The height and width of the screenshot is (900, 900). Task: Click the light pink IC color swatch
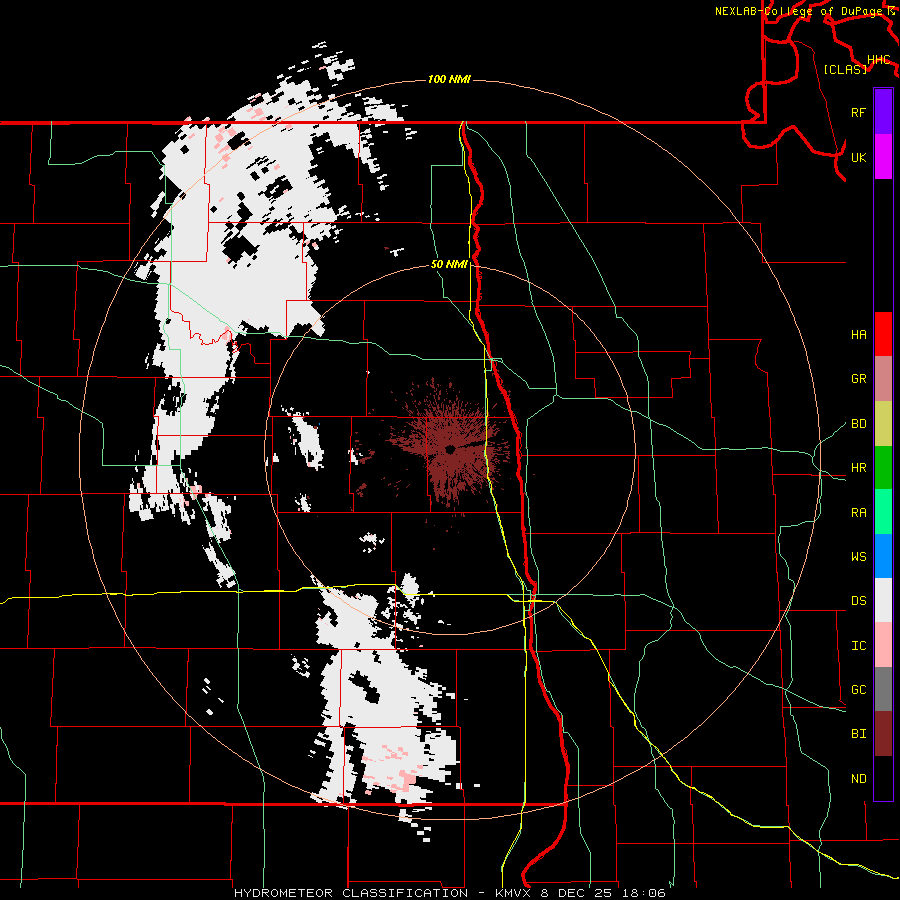[883, 645]
